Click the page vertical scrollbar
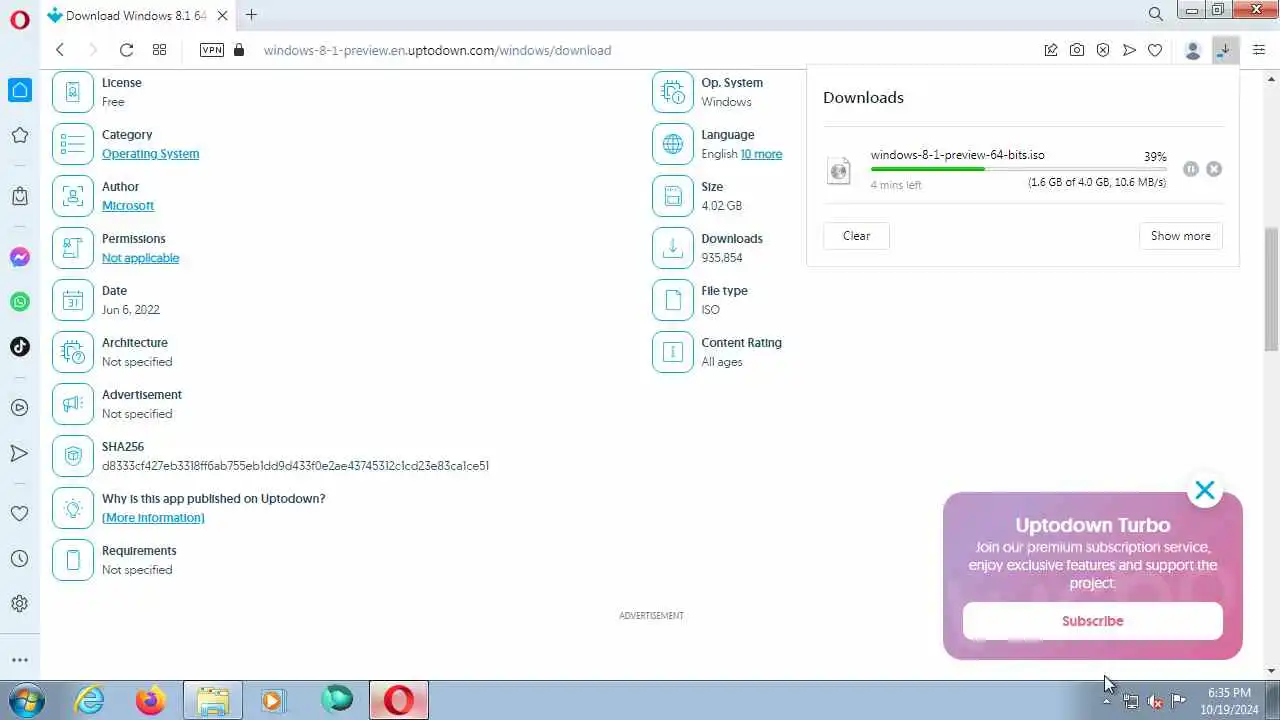 pos(1271,289)
